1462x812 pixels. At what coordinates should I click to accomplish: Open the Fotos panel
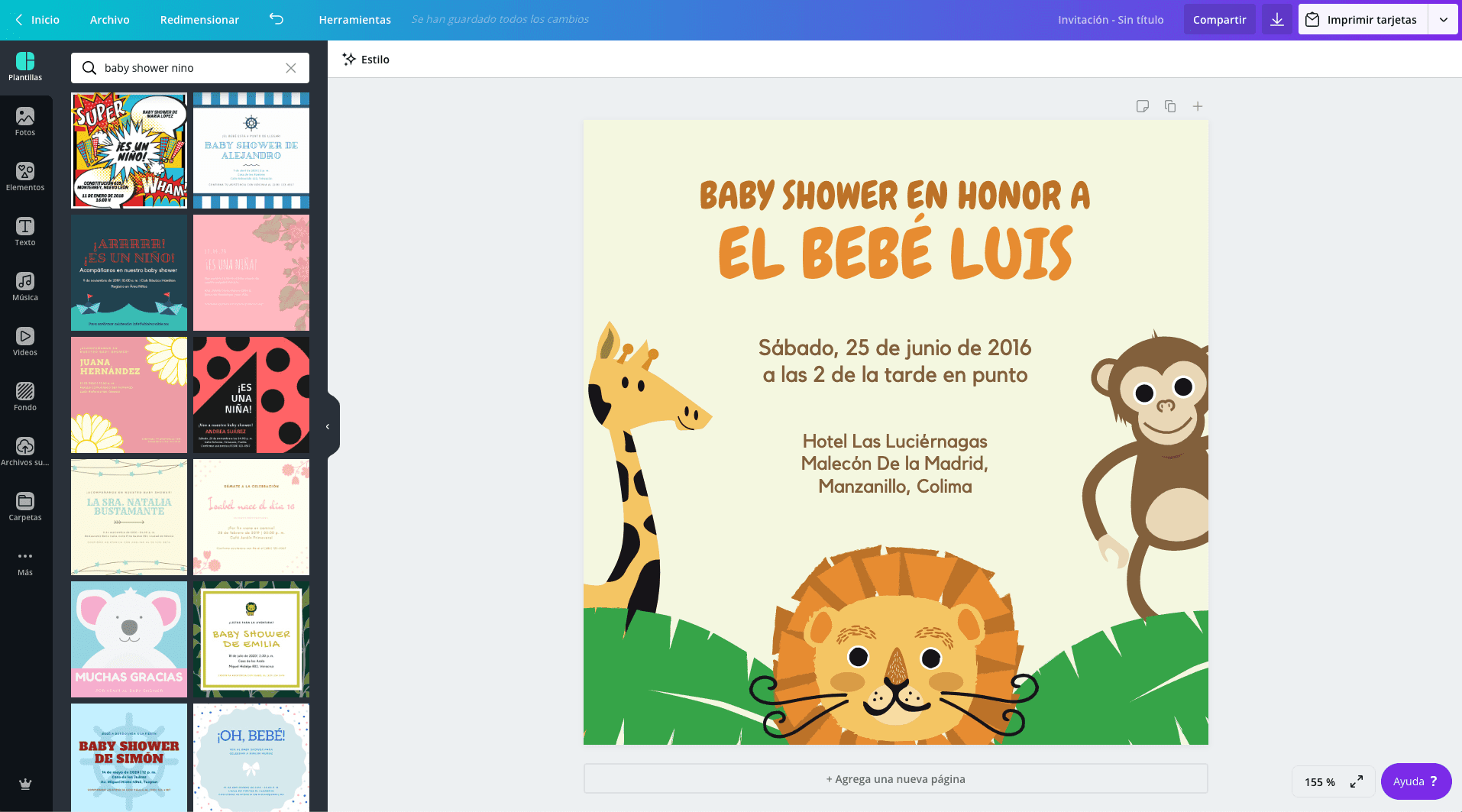25,121
